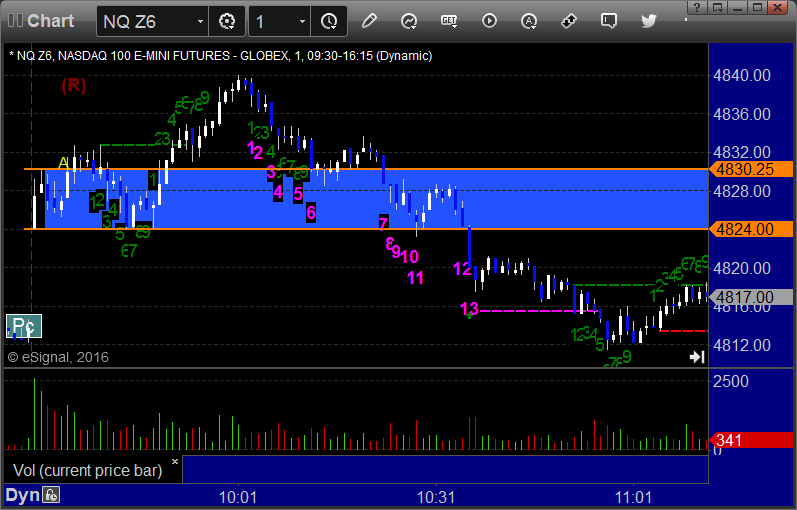
Task: Click the Chart window title
Action: pos(50,21)
